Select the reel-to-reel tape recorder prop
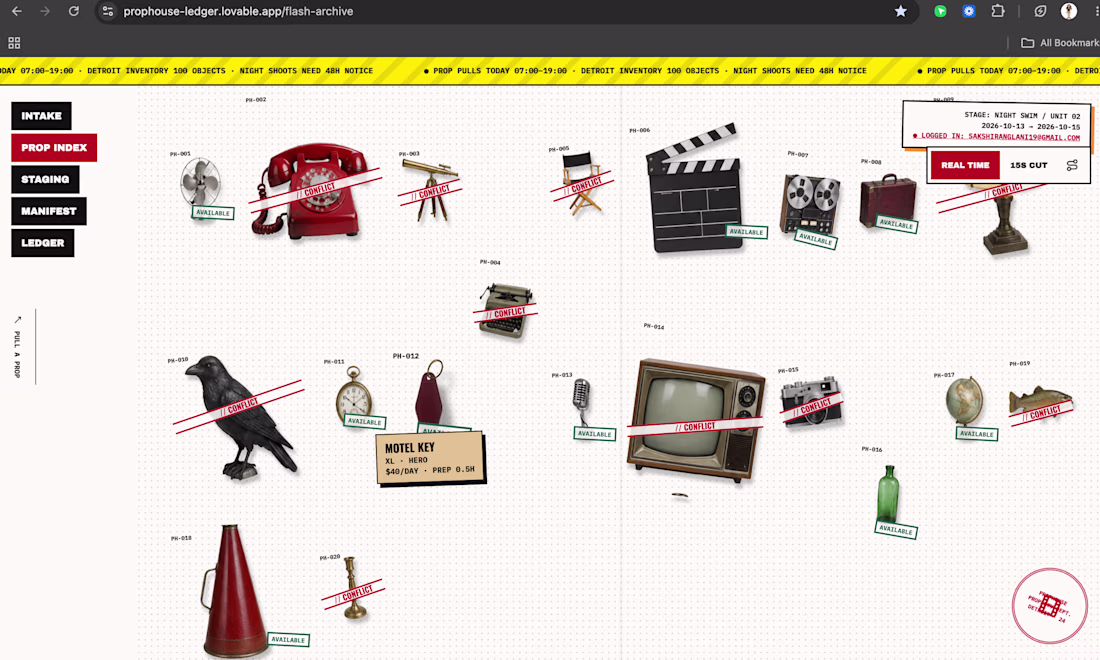 (x=810, y=204)
